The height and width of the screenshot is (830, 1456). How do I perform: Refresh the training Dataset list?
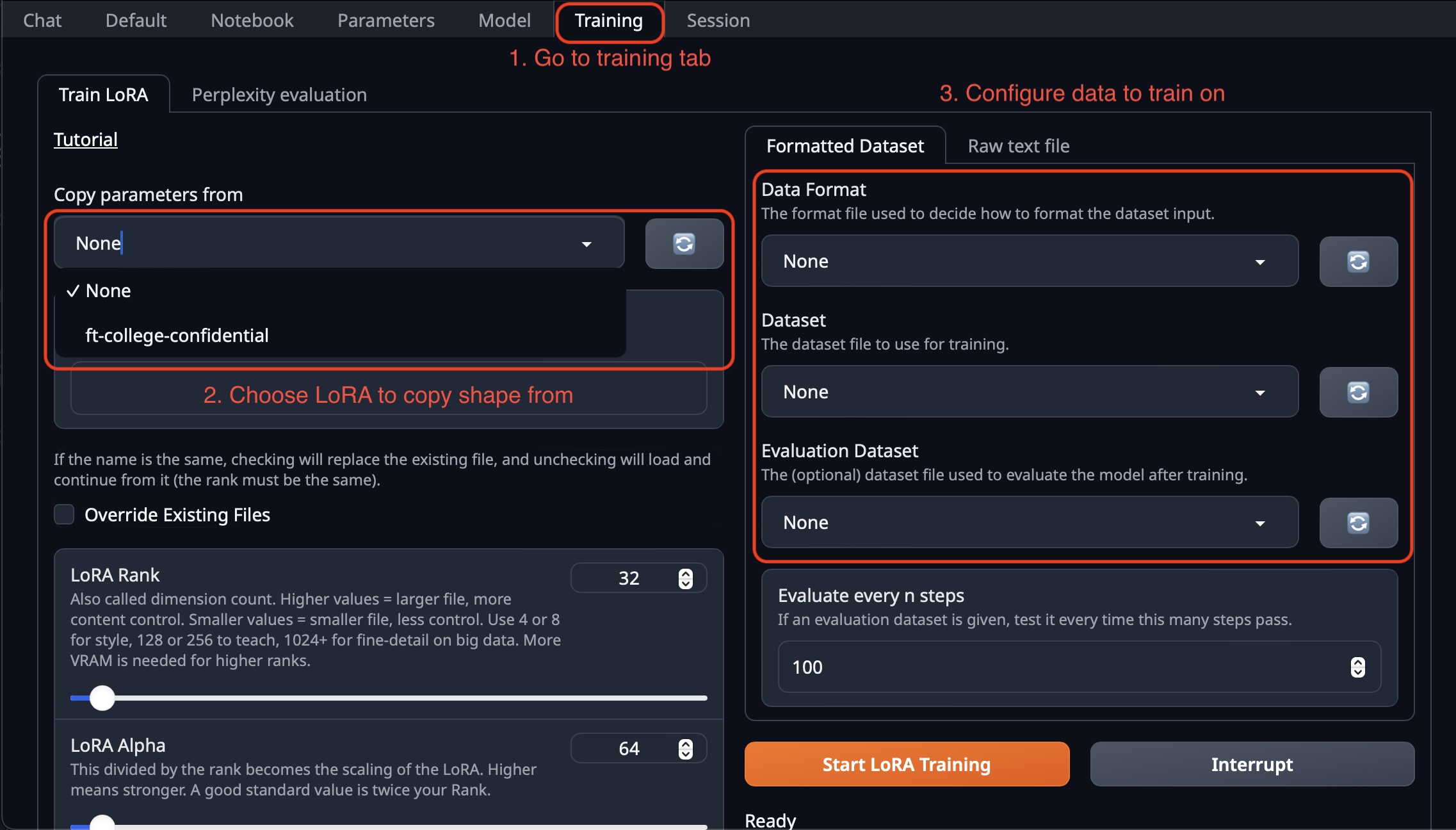[1358, 392]
